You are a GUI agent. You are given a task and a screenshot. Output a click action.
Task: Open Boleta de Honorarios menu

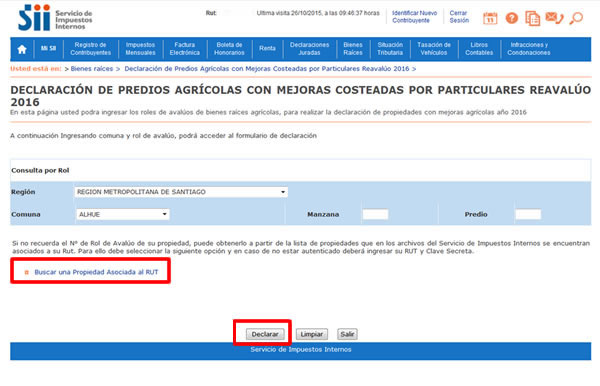[x=229, y=49]
